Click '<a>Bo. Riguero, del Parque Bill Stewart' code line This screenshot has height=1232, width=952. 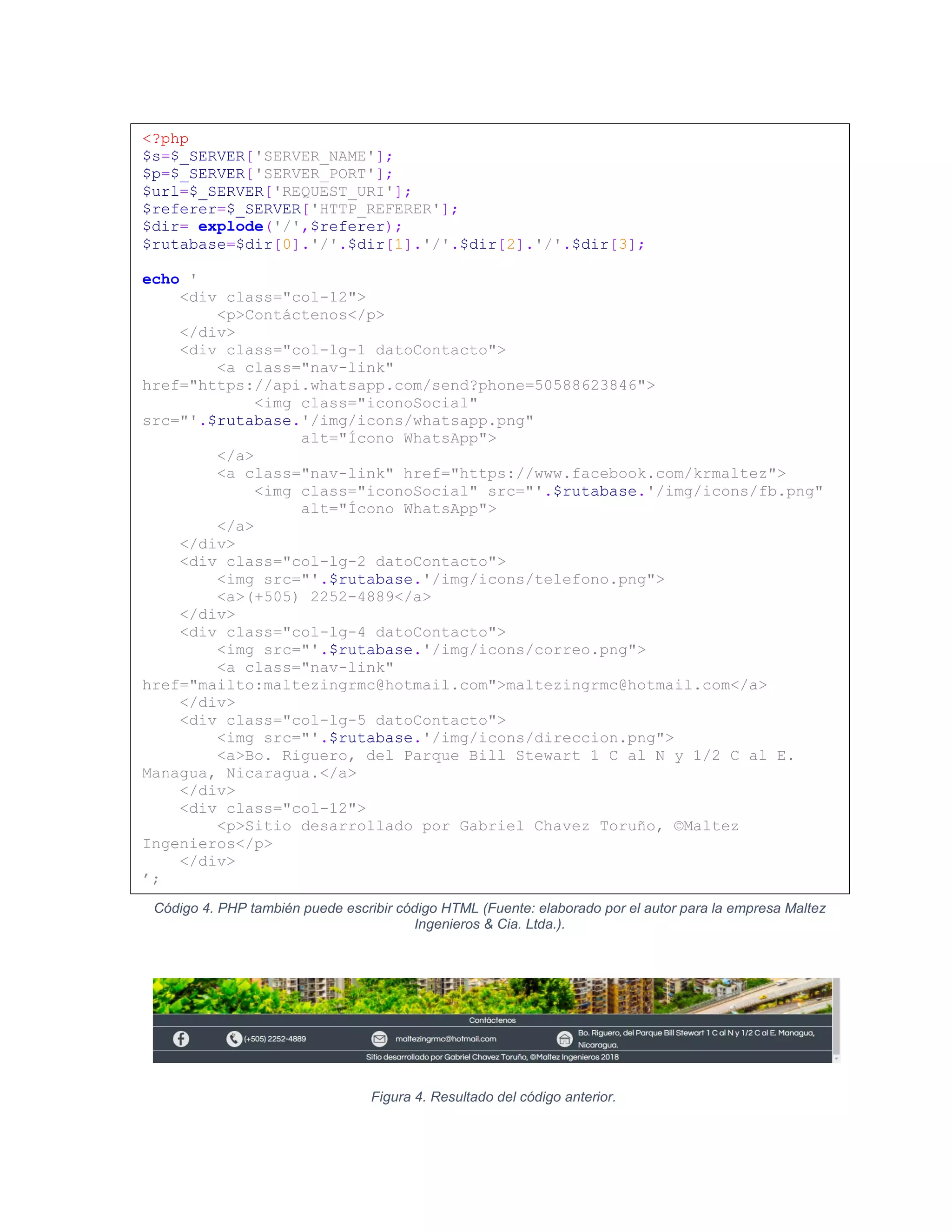coord(505,755)
